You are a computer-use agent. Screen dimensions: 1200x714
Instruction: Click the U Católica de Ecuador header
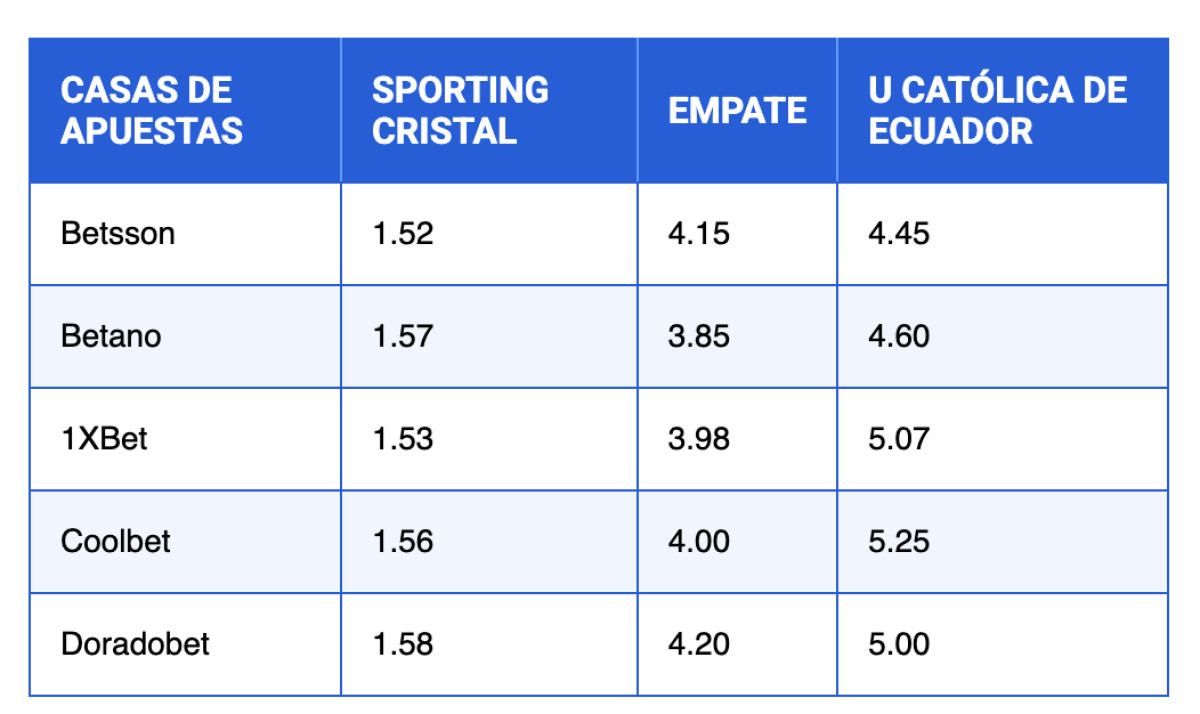point(997,110)
